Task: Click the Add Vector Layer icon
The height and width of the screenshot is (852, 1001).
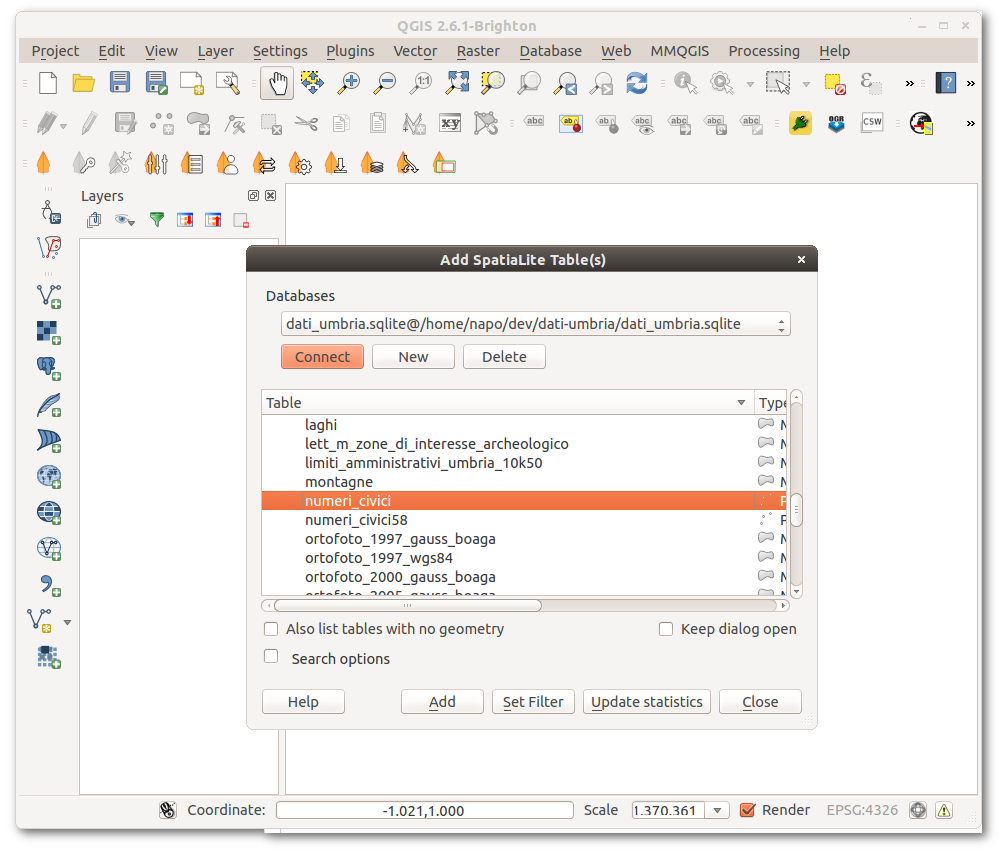Action: 49,296
